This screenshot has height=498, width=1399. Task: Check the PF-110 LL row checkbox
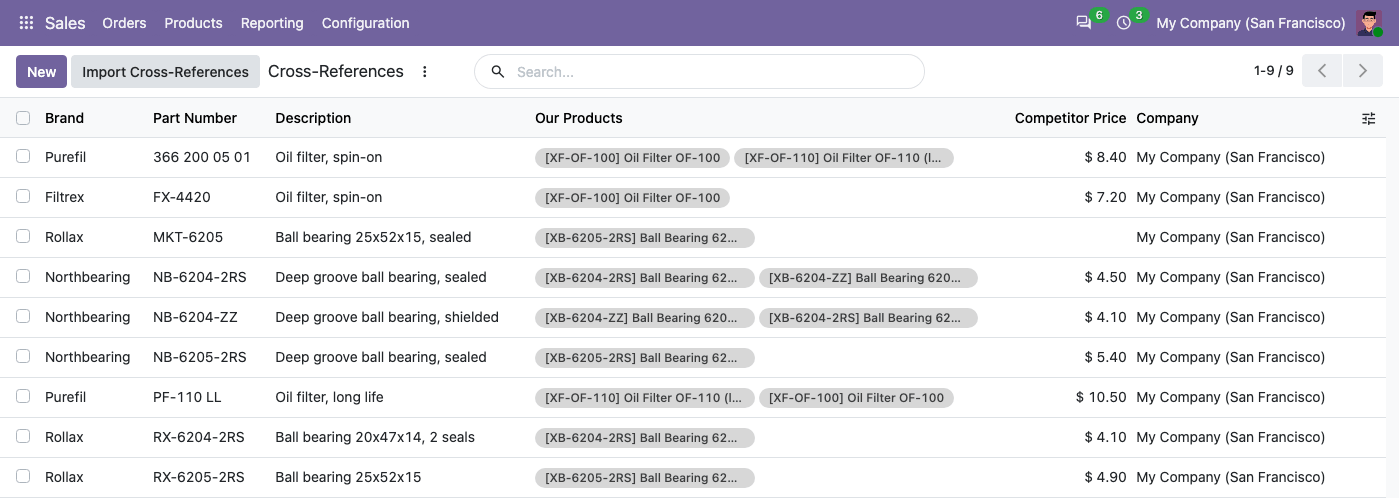coord(23,397)
